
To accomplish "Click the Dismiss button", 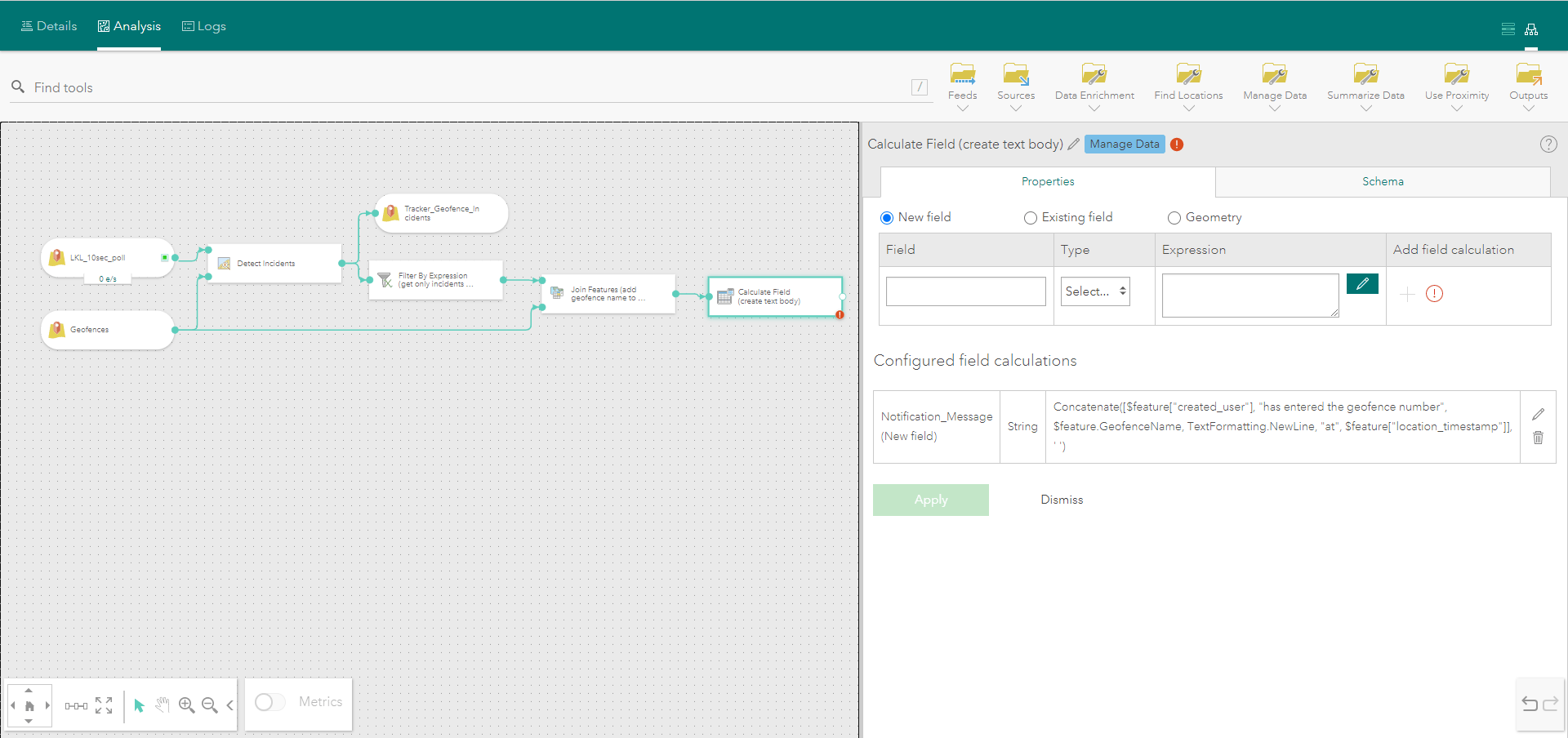I will click(x=1061, y=499).
